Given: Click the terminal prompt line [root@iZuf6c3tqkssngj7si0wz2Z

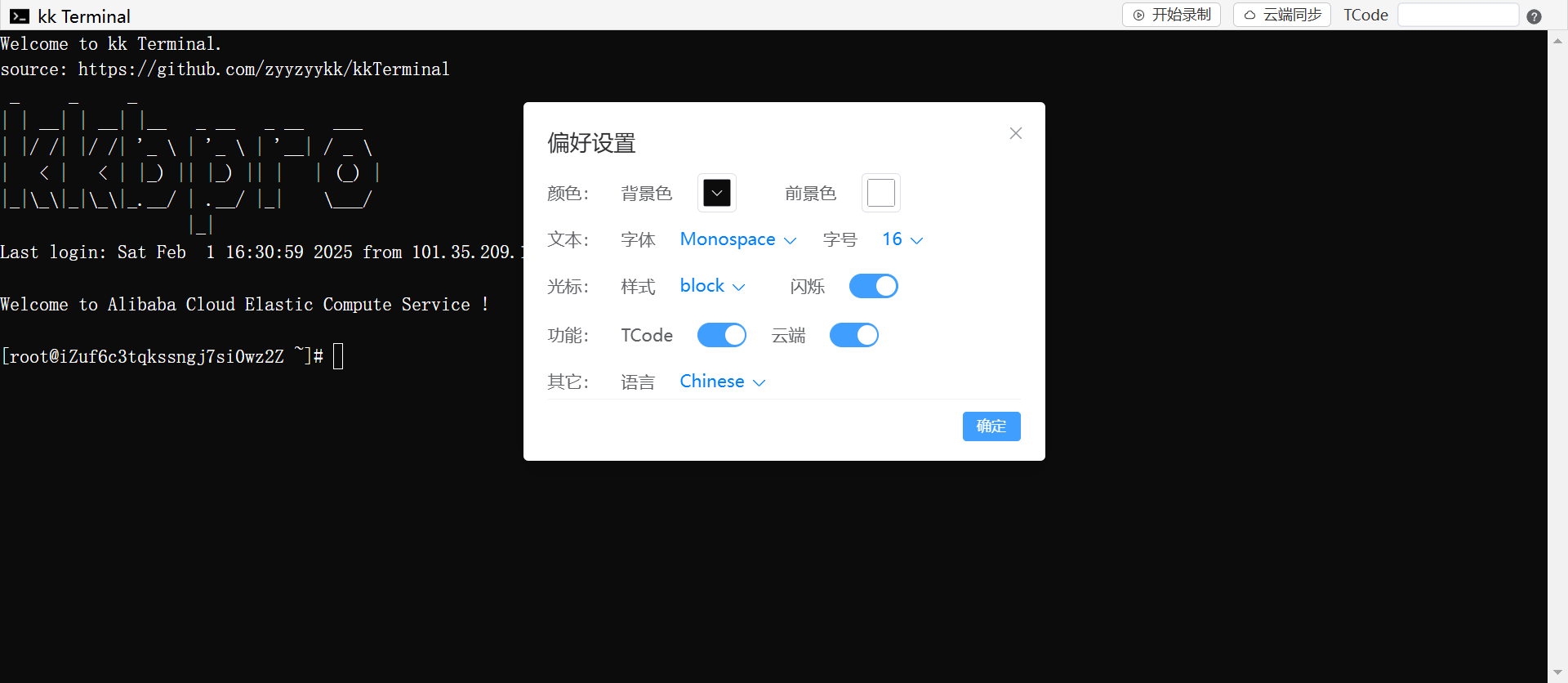Looking at the screenshot, I should coord(162,356).
